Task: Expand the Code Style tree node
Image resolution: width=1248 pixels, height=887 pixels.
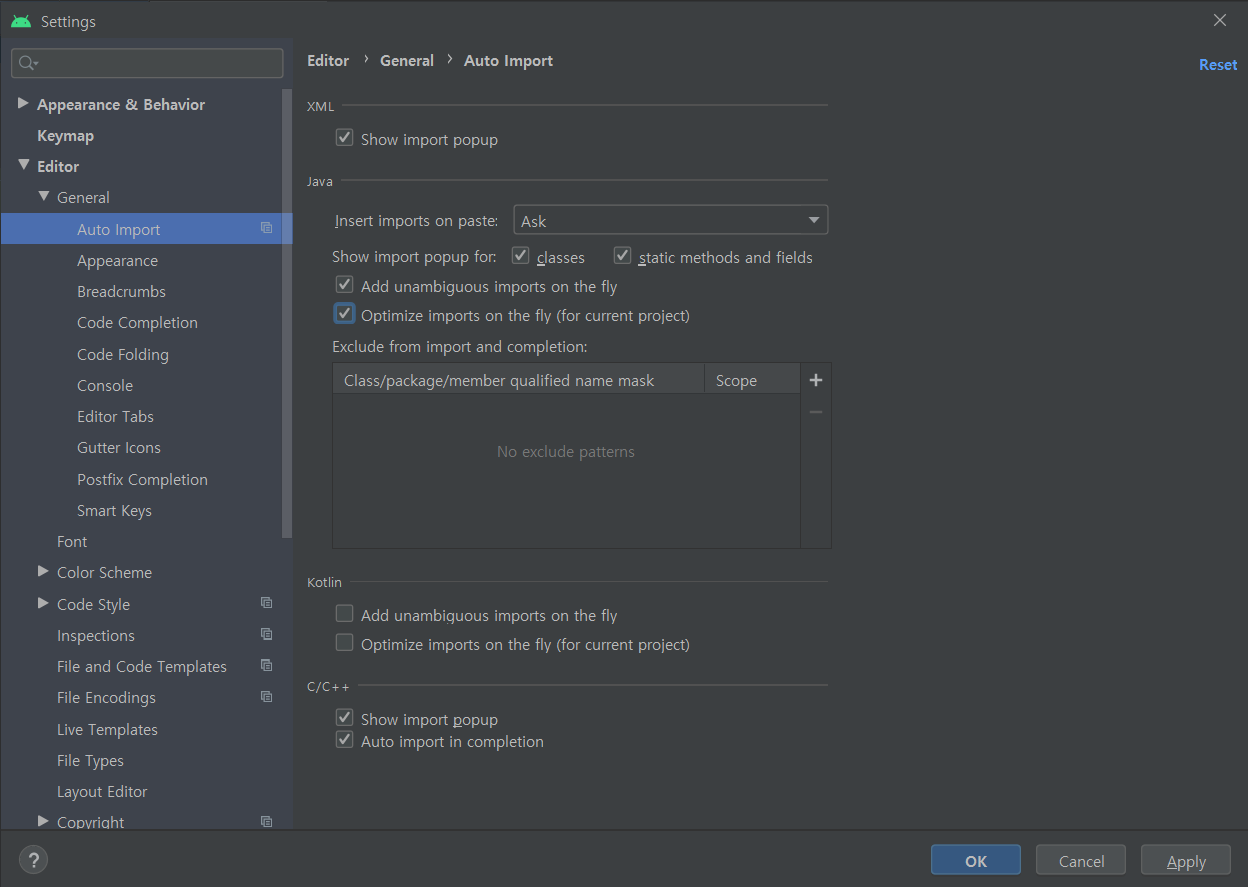Action: click(43, 603)
